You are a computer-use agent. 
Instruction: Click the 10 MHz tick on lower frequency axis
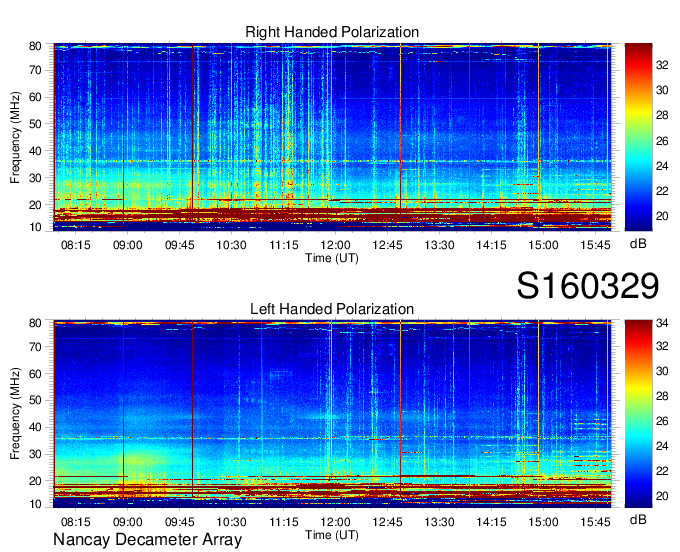35,504
